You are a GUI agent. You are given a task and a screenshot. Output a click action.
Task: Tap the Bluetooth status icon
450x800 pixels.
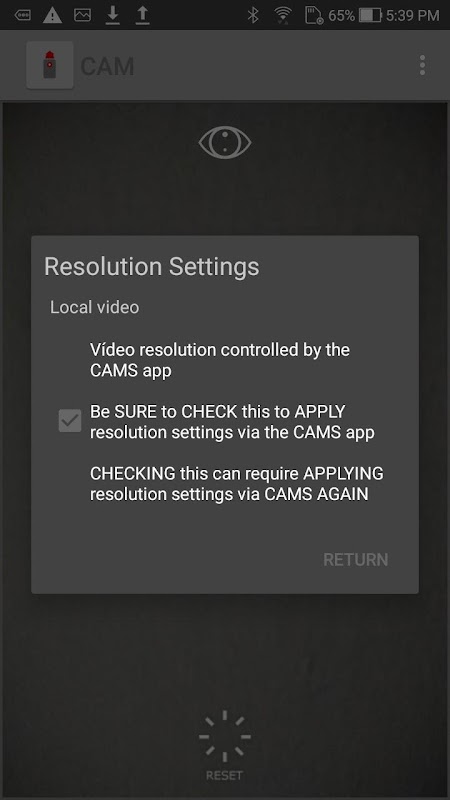click(x=253, y=15)
